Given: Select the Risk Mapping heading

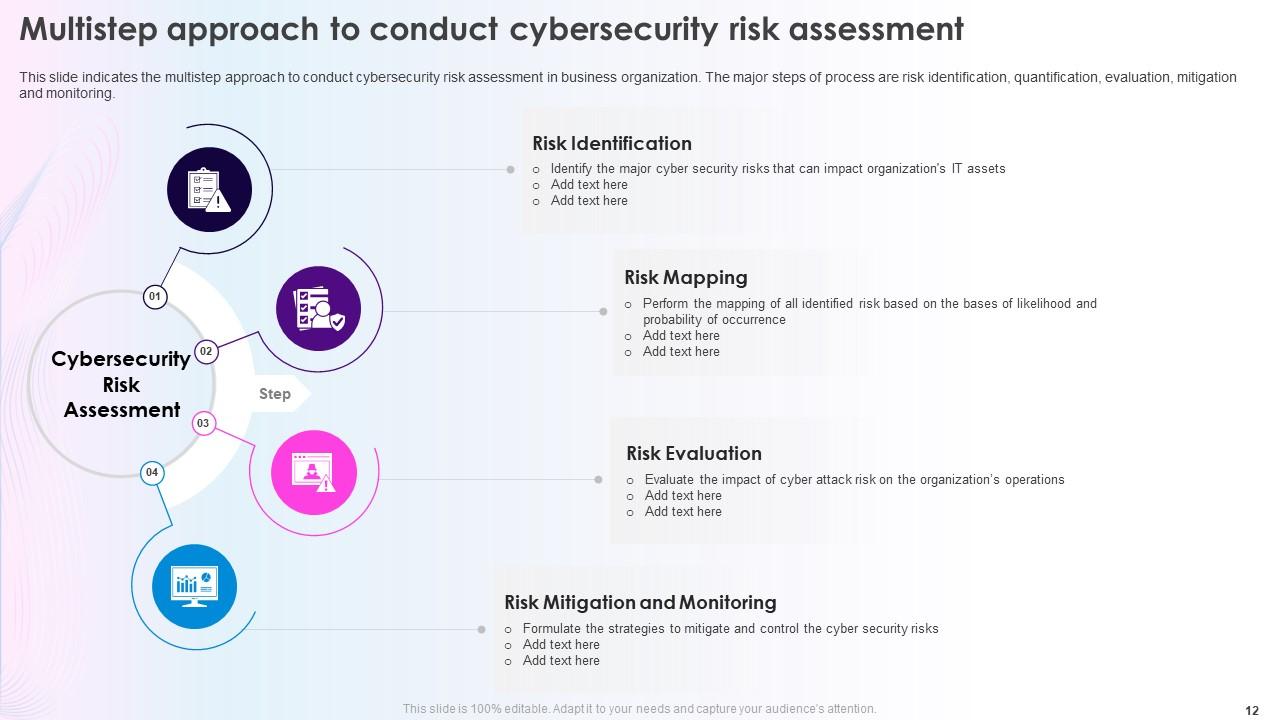Looking at the screenshot, I should 686,278.
